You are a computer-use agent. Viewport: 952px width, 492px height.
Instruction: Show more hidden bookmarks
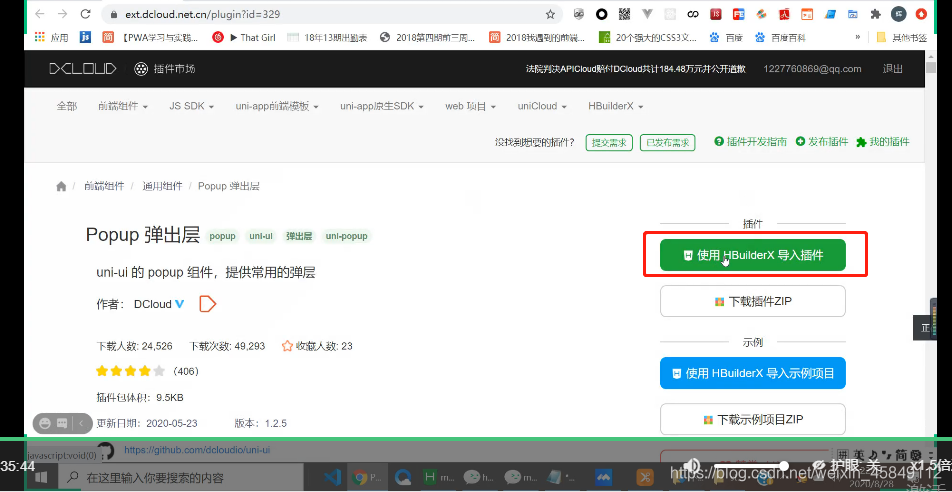coord(858,37)
